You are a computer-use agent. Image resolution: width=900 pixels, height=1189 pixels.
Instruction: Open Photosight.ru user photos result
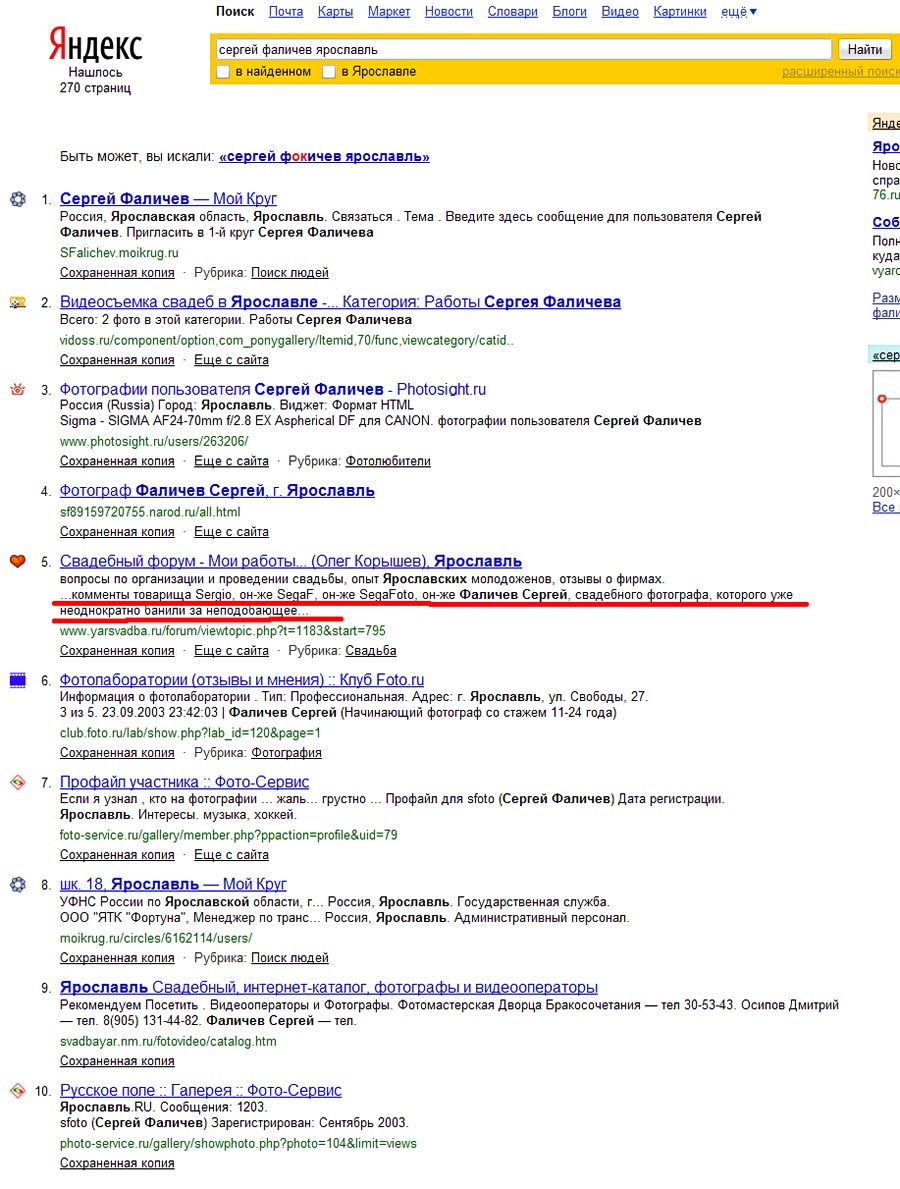(273, 389)
